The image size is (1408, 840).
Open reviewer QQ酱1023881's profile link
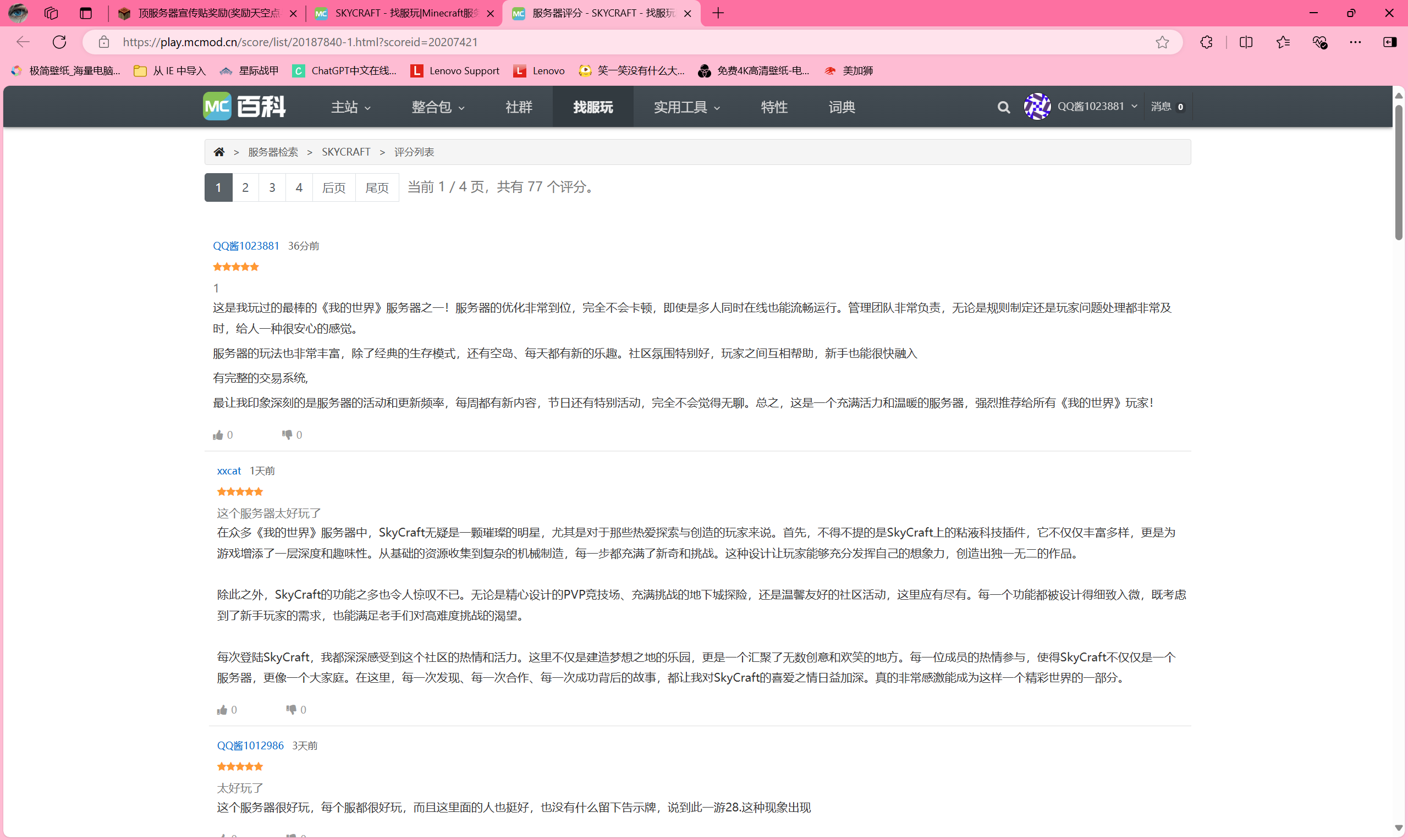point(246,246)
